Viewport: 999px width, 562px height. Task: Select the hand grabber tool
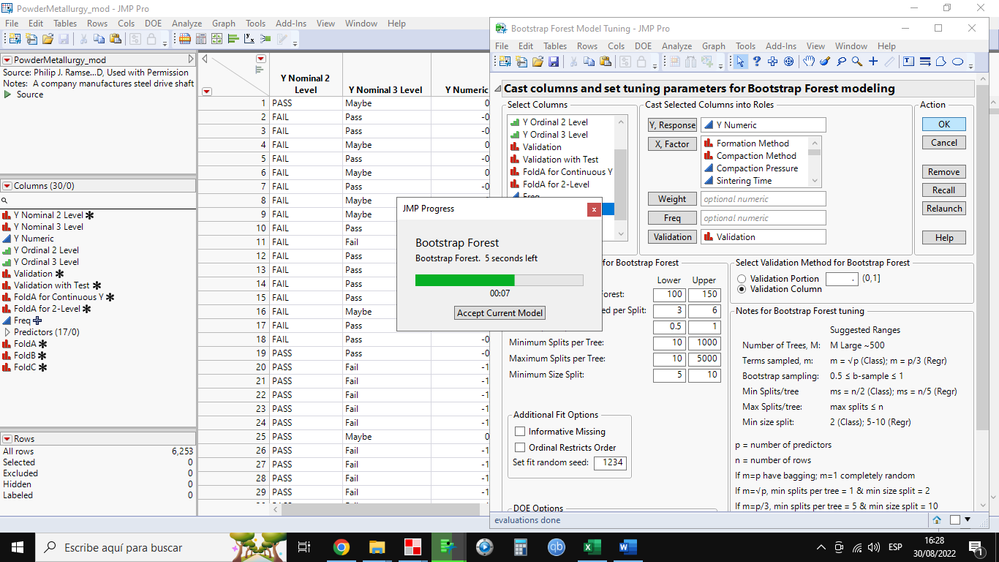[809, 62]
